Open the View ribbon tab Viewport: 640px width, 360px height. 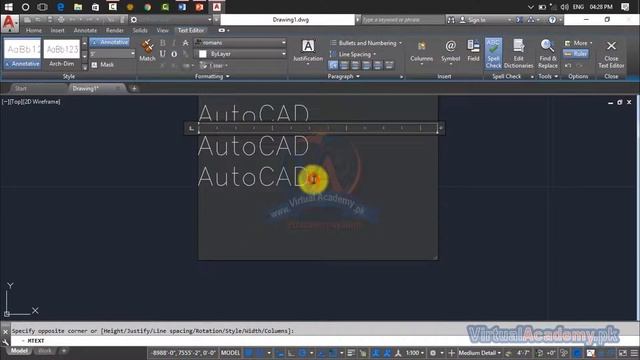point(162,30)
